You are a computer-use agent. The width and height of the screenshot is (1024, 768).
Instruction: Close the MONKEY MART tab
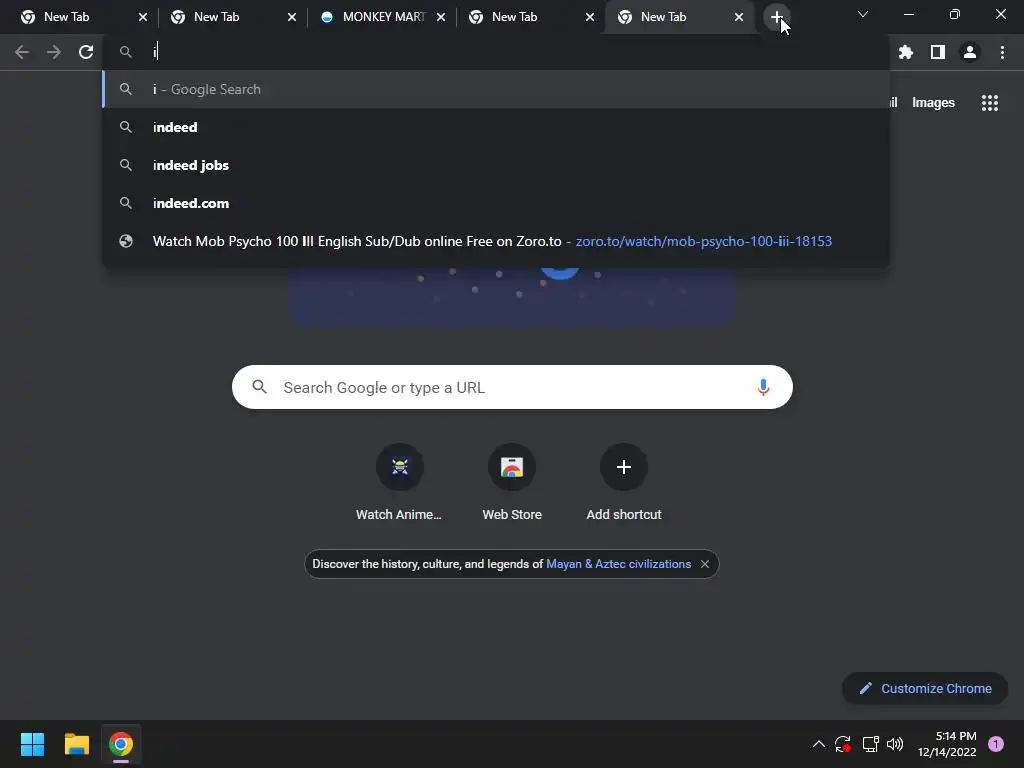(441, 17)
